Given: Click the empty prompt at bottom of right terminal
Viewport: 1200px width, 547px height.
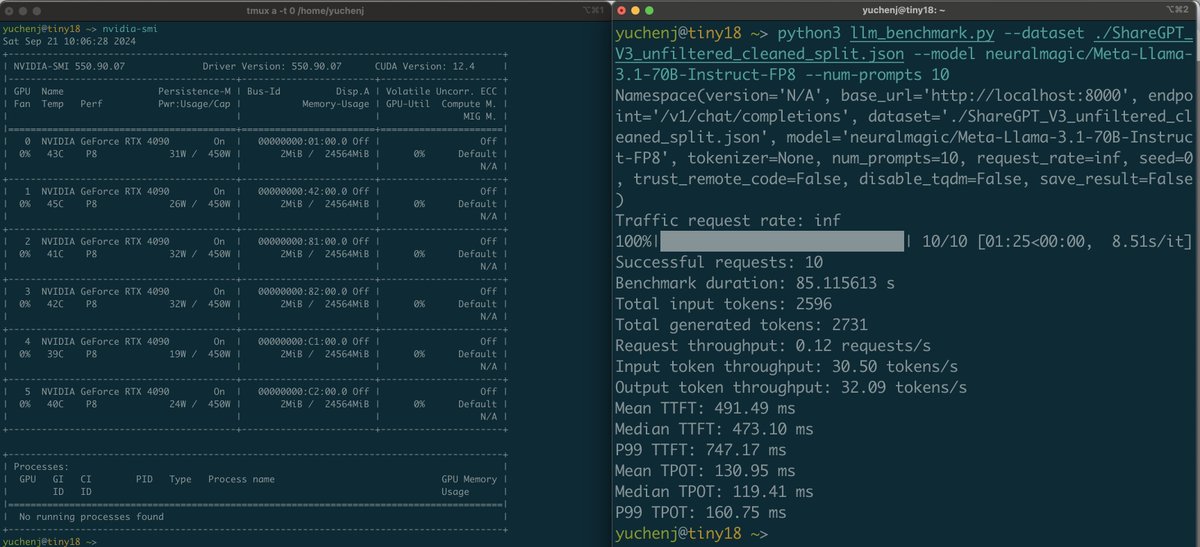Looking at the screenshot, I should tap(691, 534).
